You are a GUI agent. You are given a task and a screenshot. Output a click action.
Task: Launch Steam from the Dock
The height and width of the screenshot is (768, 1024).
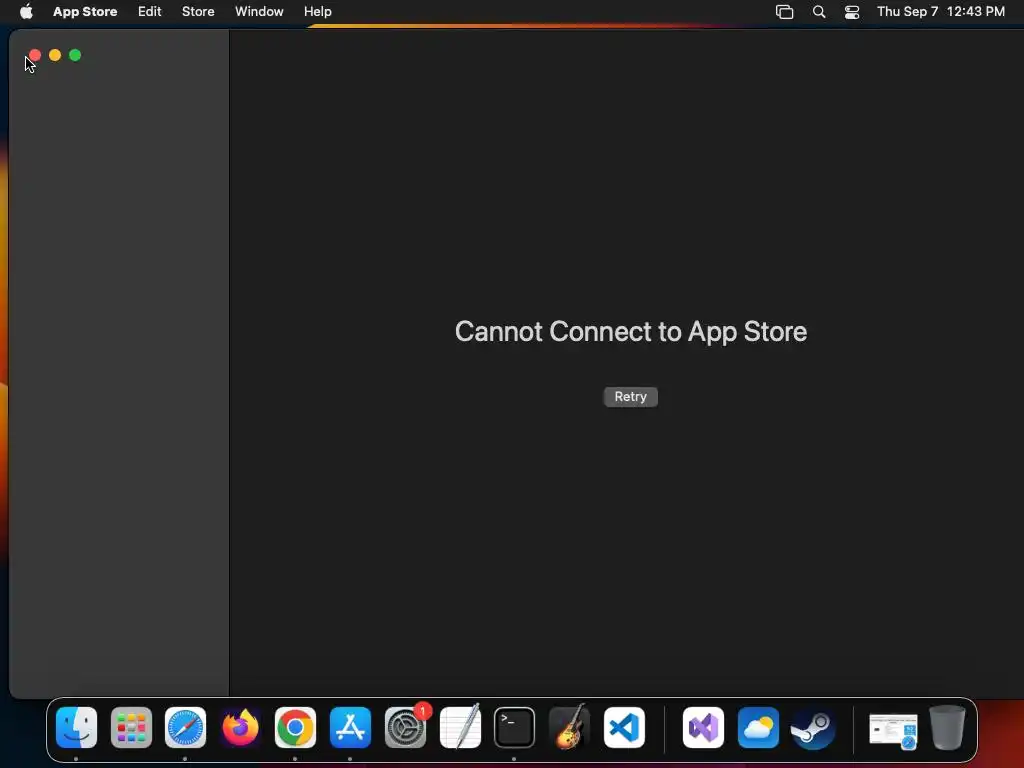point(812,727)
